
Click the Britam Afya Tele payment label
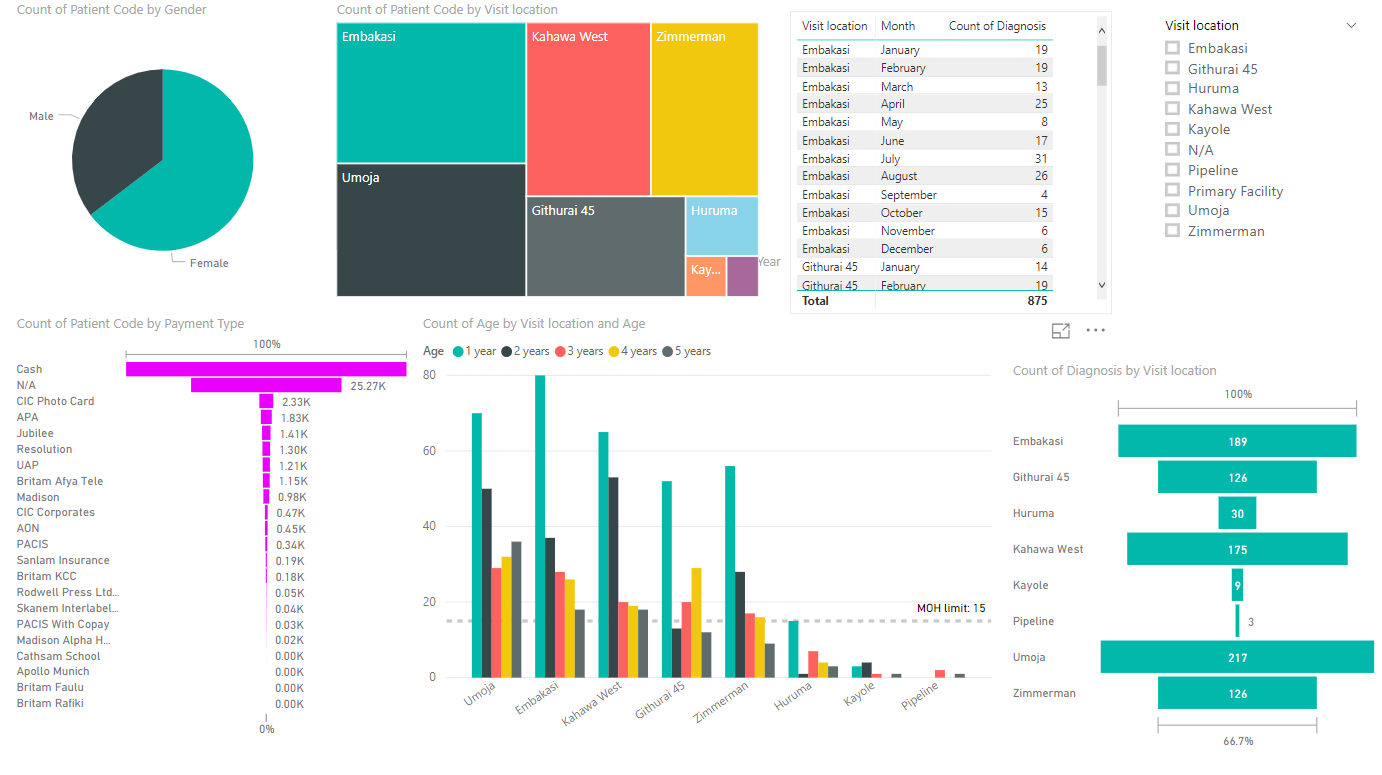[x=60, y=481]
